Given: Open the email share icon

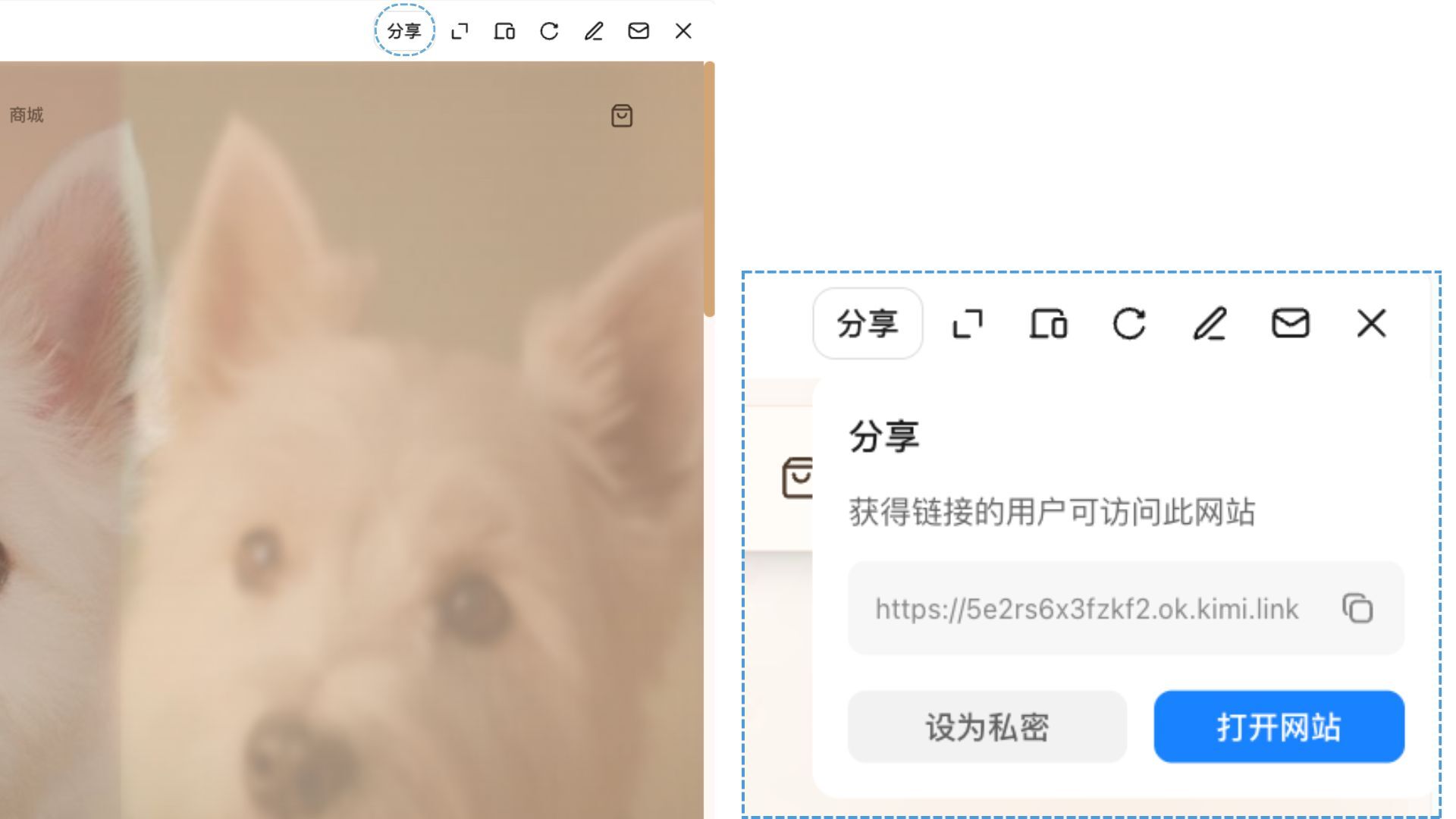Looking at the screenshot, I should [639, 31].
